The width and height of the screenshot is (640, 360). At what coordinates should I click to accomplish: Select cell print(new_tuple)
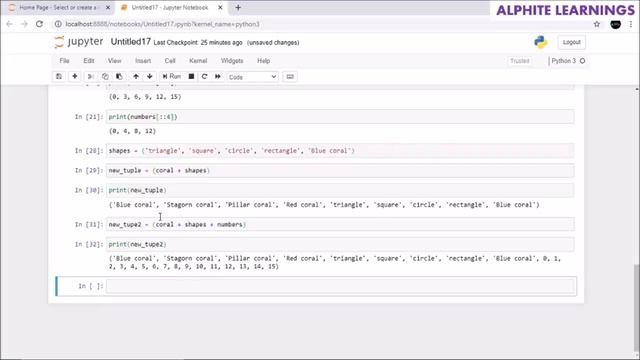(x=340, y=190)
